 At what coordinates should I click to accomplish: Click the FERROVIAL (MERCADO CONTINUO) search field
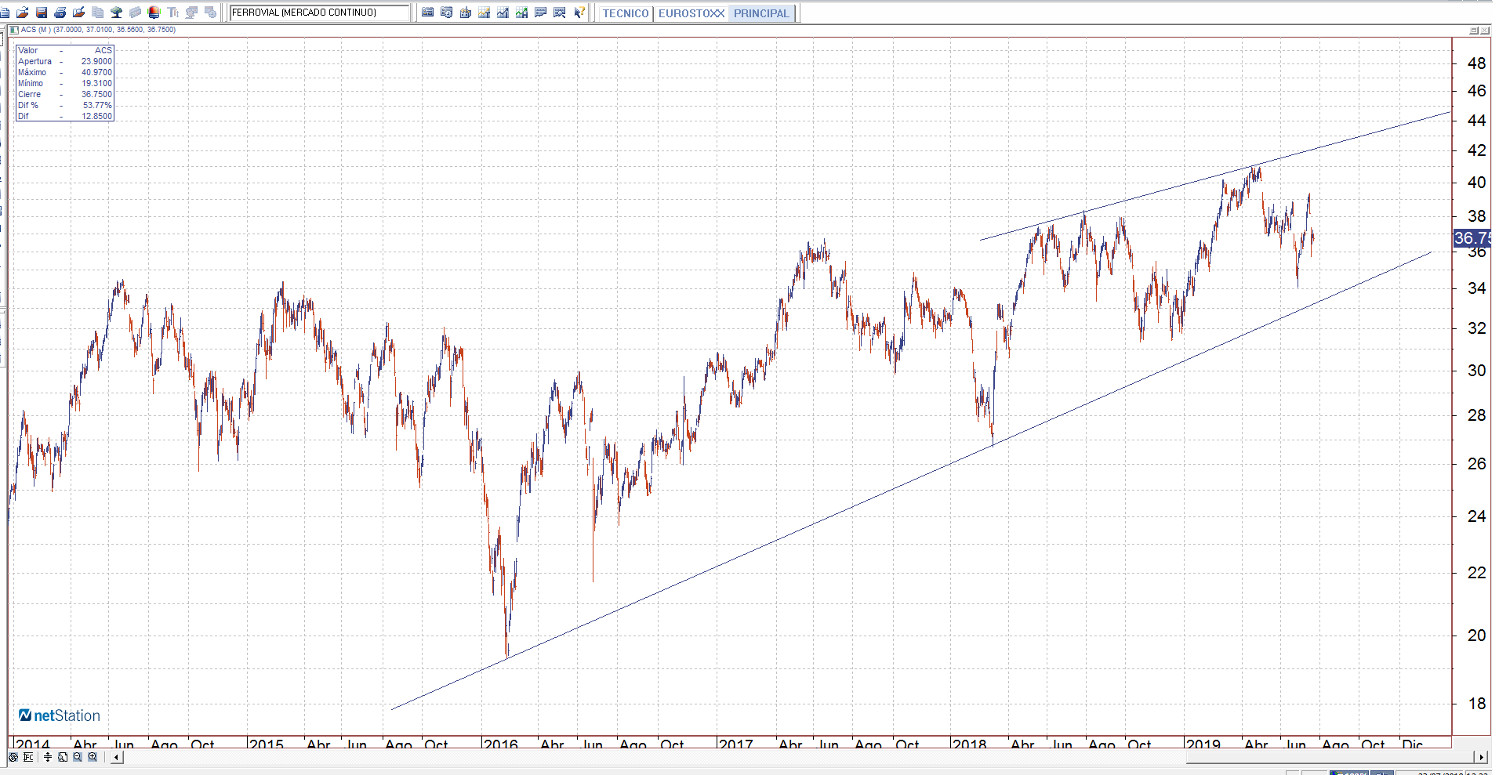pos(319,13)
